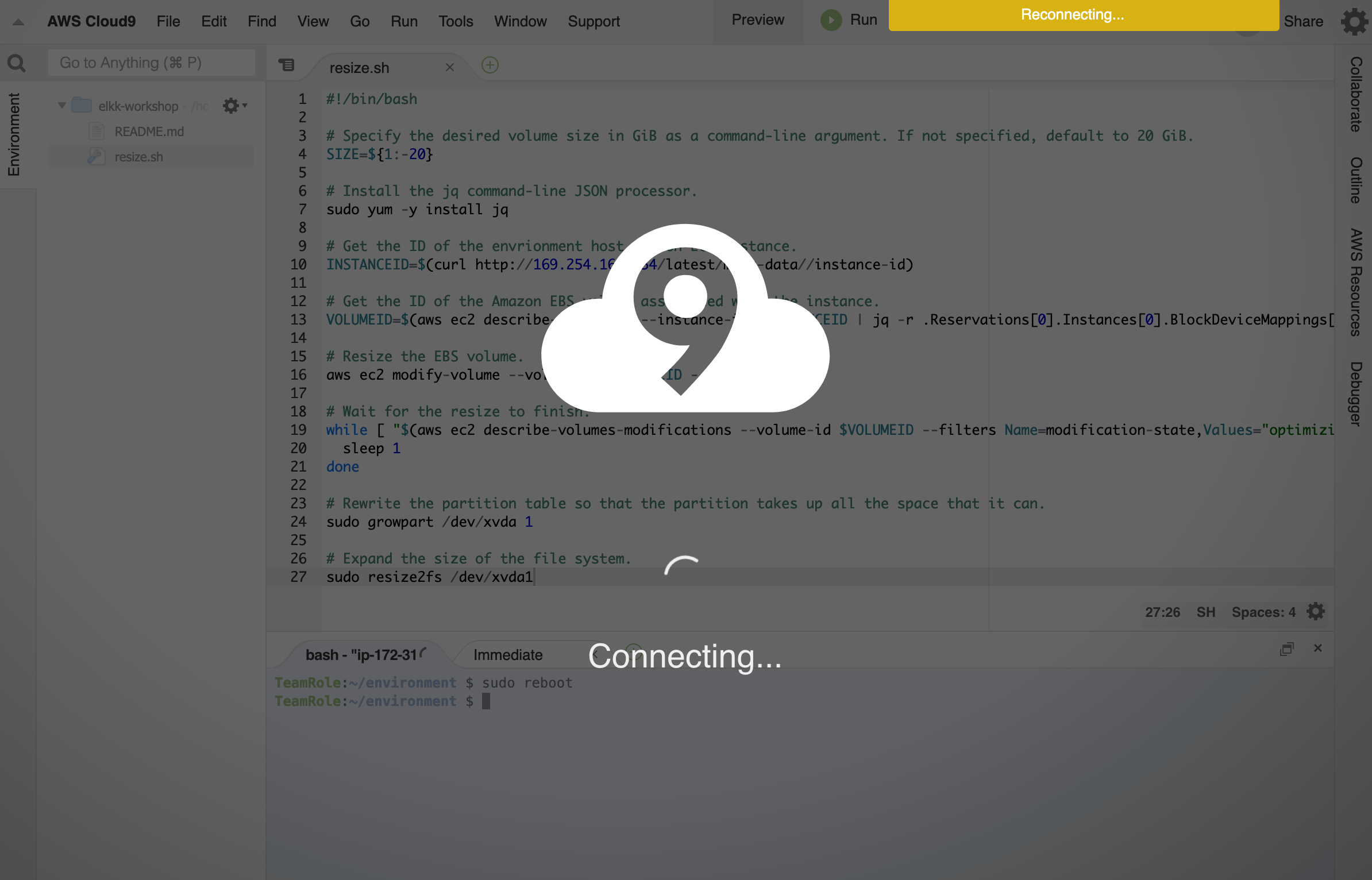
Task: Open the Collaborate side panel
Action: click(1356, 94)
